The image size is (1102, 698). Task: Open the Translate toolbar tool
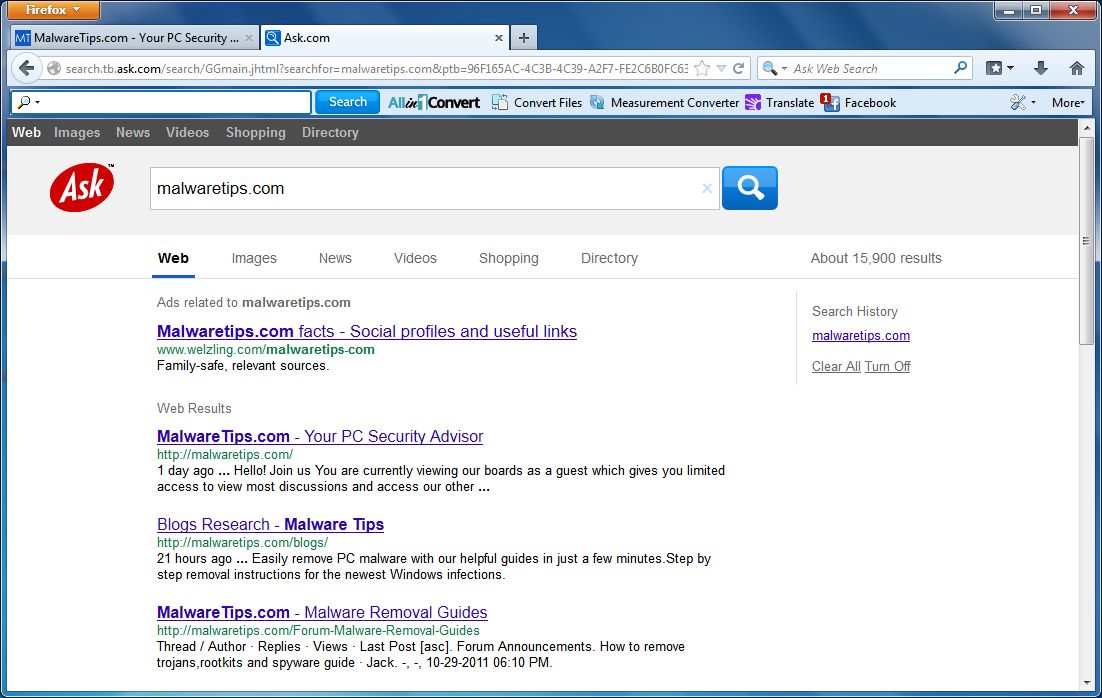[x=779, y=103]
